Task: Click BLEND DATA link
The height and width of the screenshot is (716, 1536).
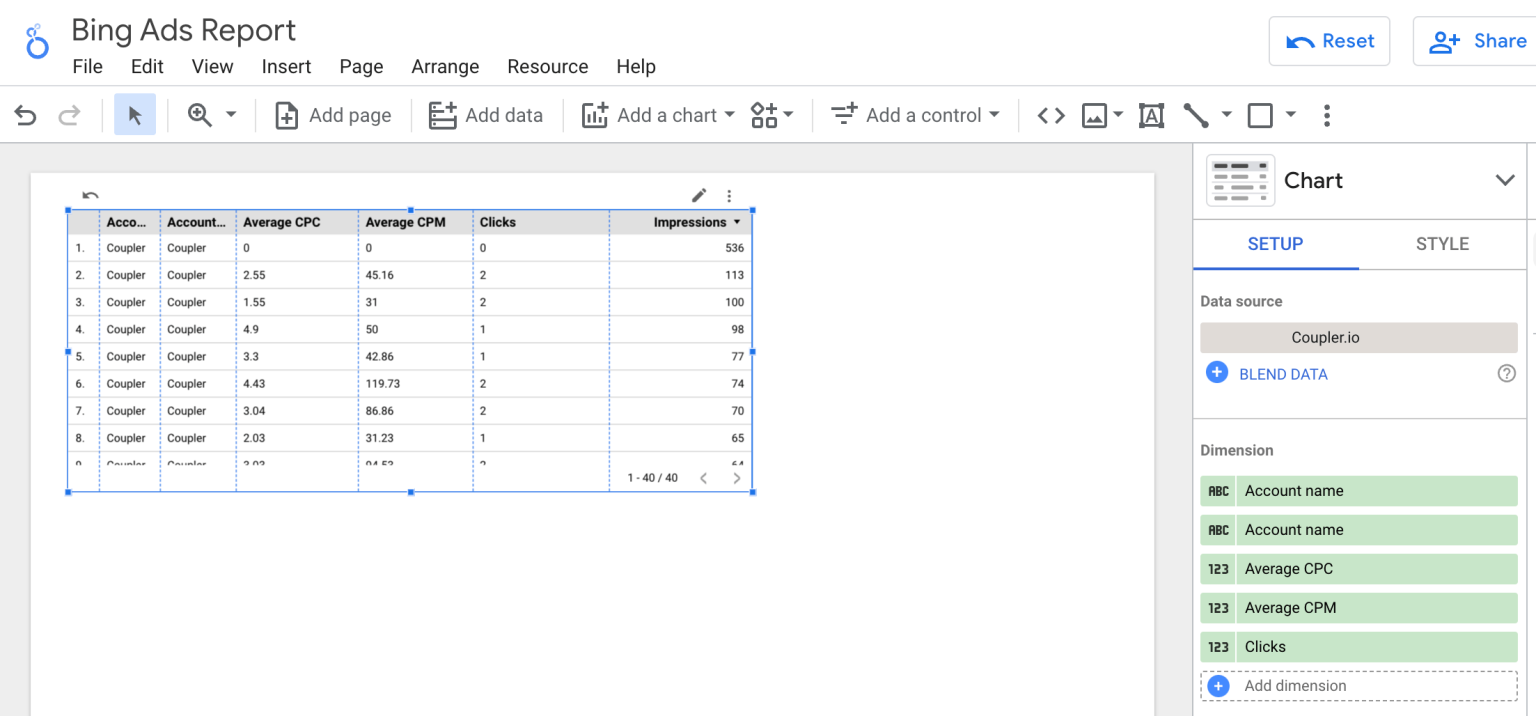Action: pyautogui.click(x=1283, y=373)
